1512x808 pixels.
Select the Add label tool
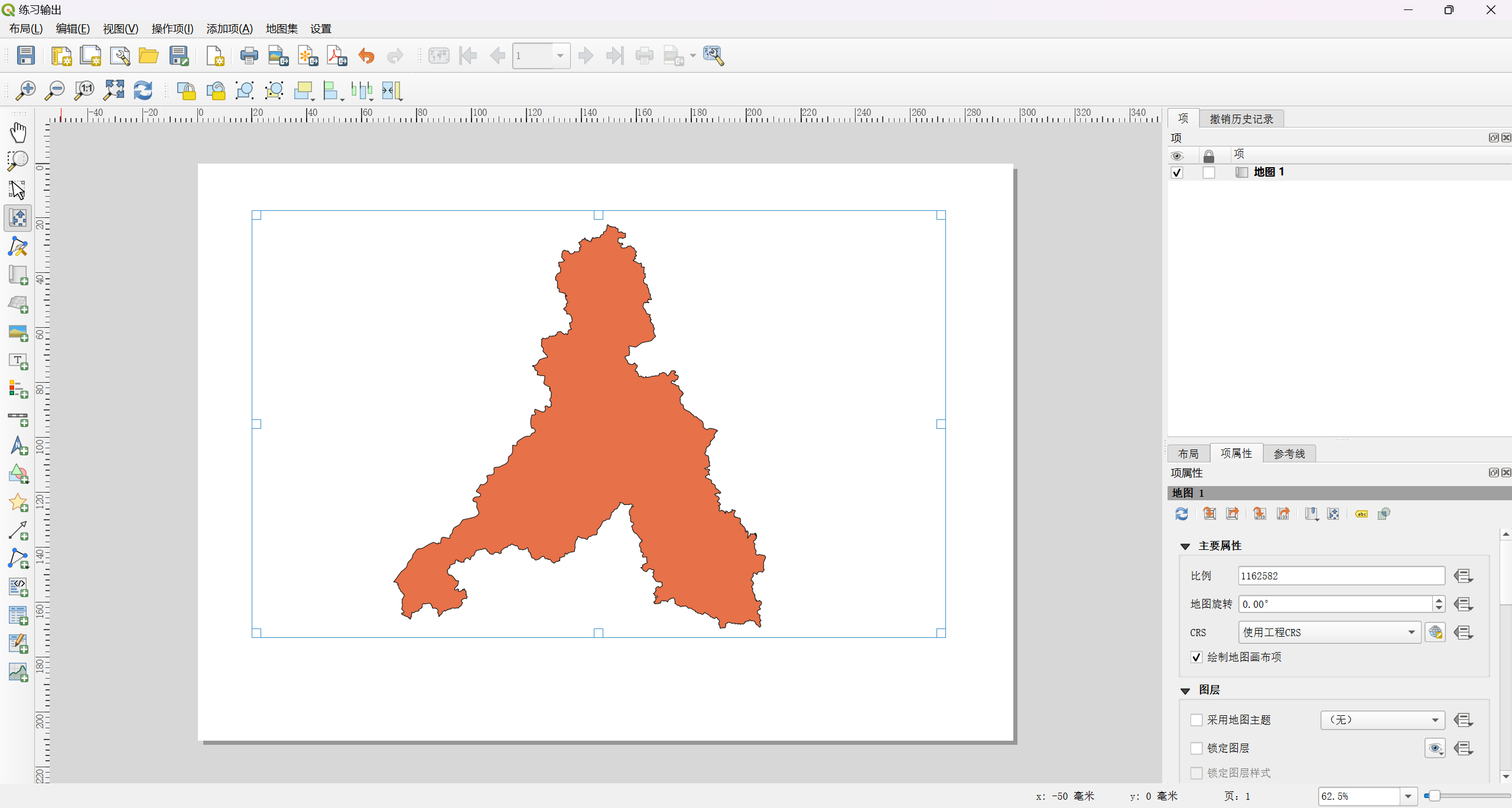tap(18, 361)
